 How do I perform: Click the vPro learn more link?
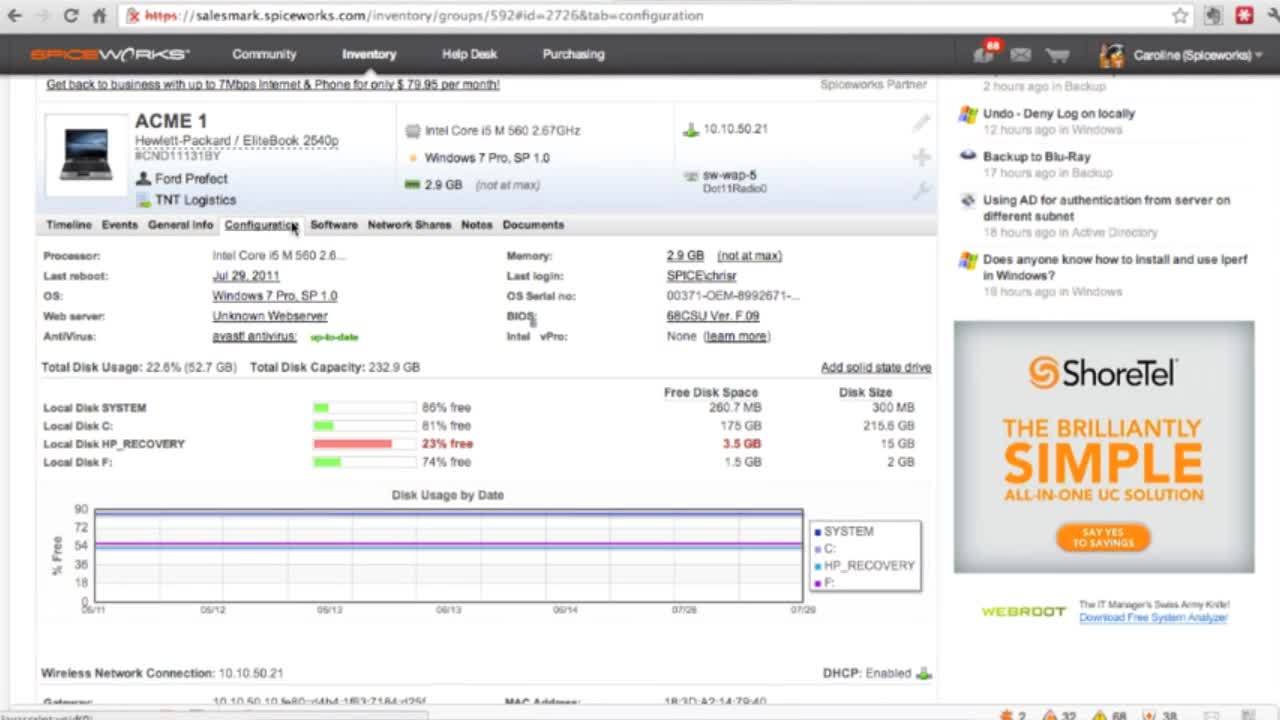coord(737,336)
